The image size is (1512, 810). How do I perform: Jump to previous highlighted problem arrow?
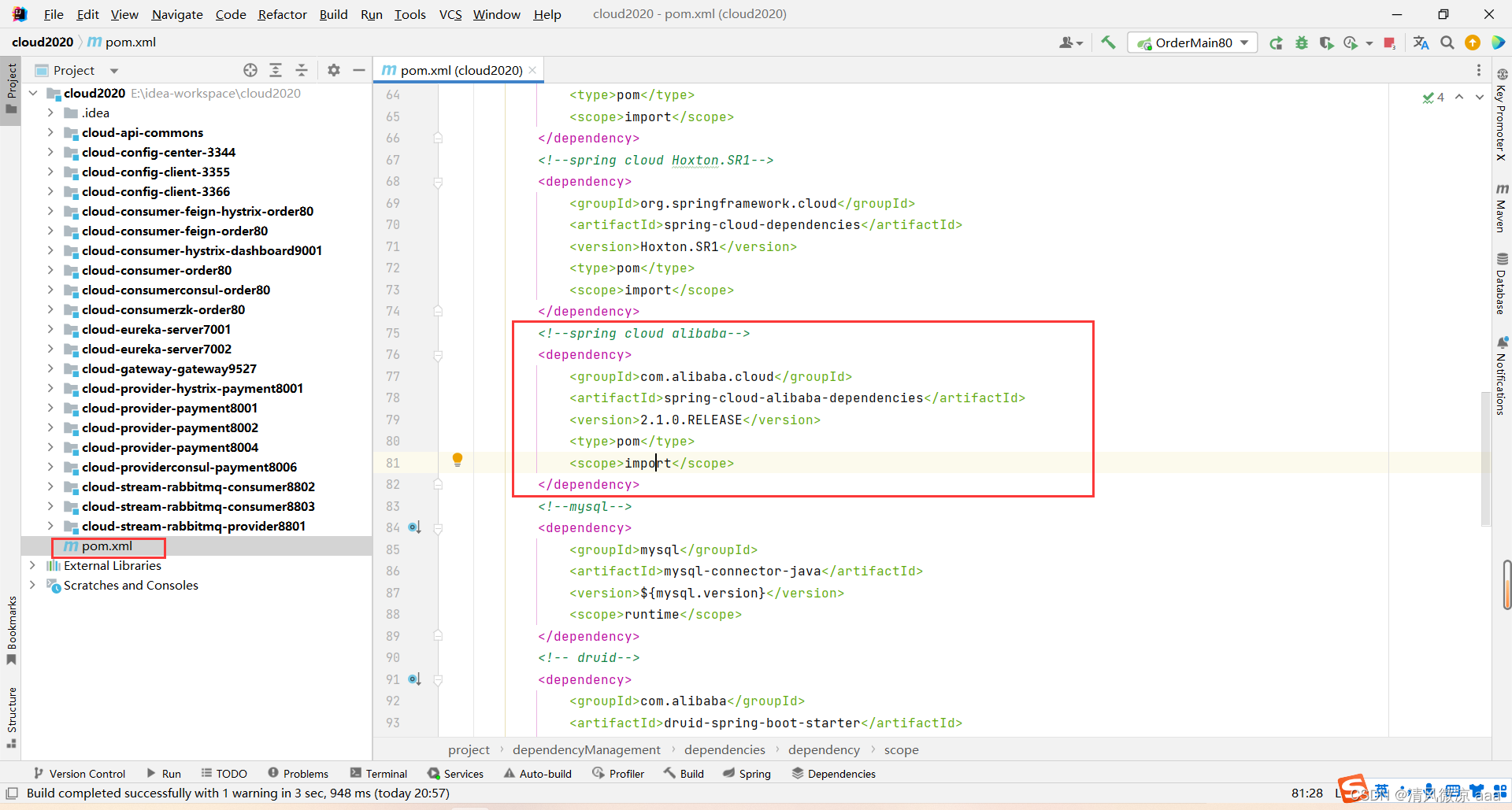pos(1459,97)
